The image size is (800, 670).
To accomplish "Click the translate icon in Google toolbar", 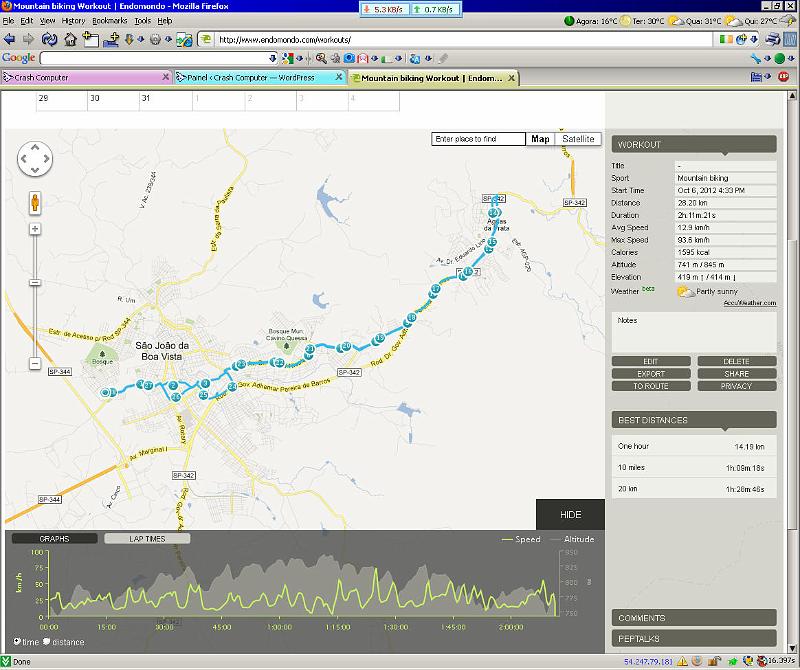I will click(x=415, y=59).
